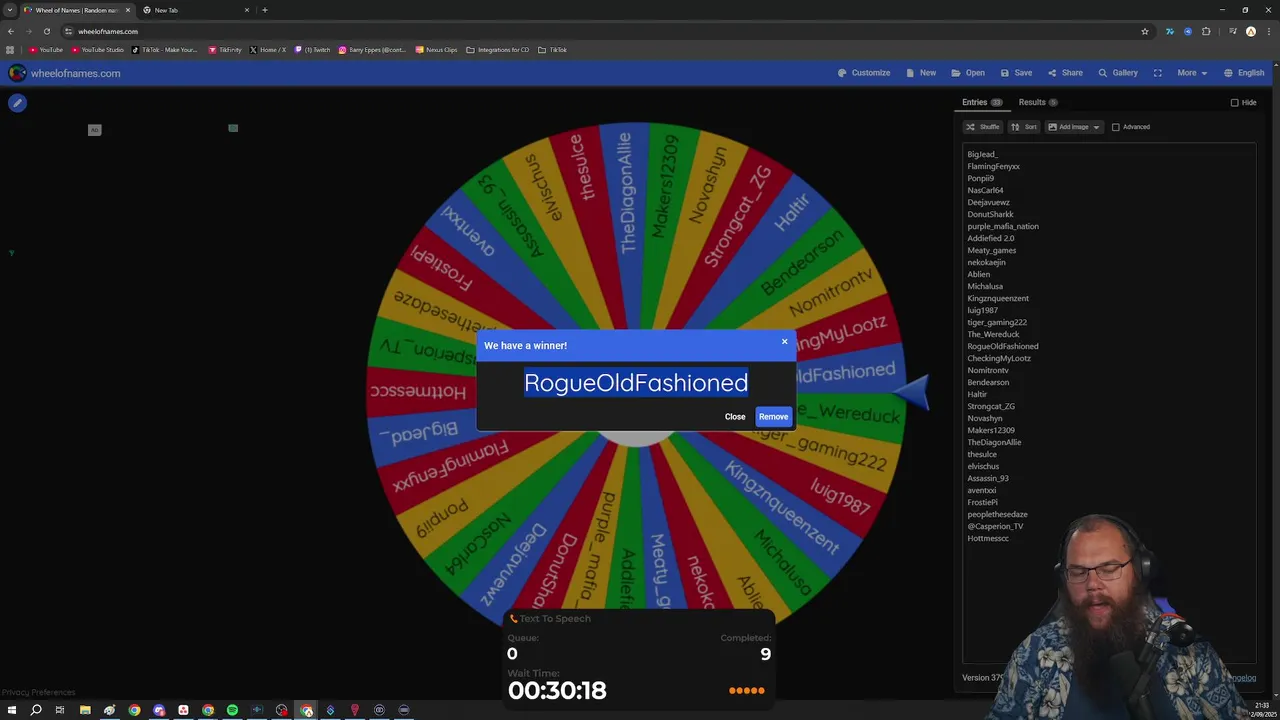Viewport: 1280px width, 720px height.
Task: Open Spotify from the taskbar
Action: click(232, 710)
